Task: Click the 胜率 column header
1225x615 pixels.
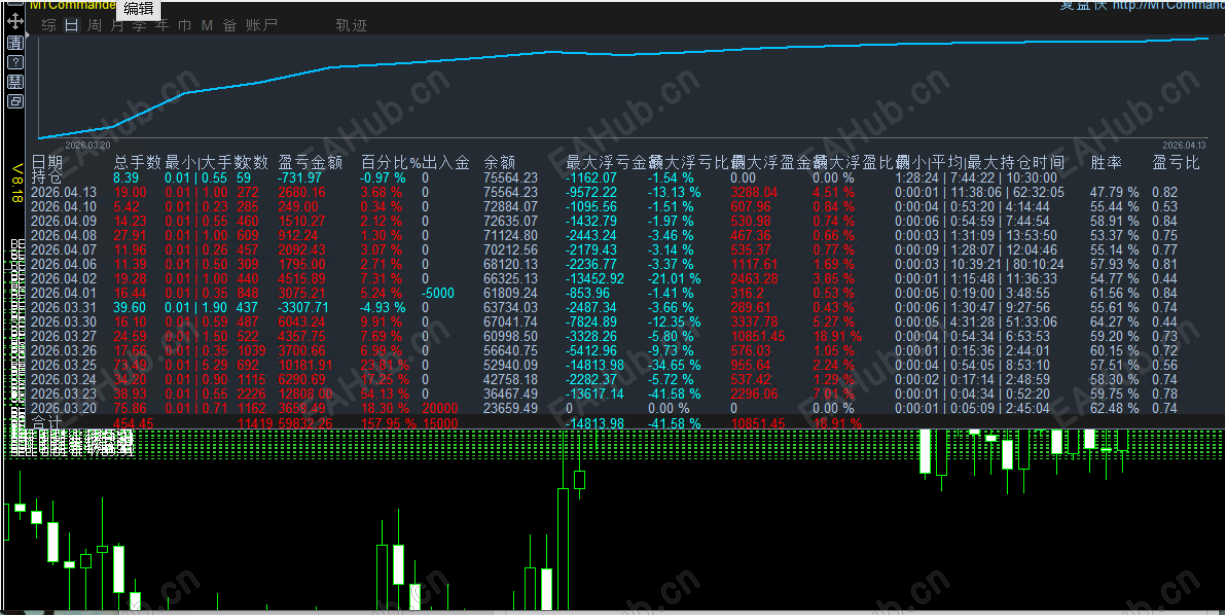Action: click(1106, 162)
